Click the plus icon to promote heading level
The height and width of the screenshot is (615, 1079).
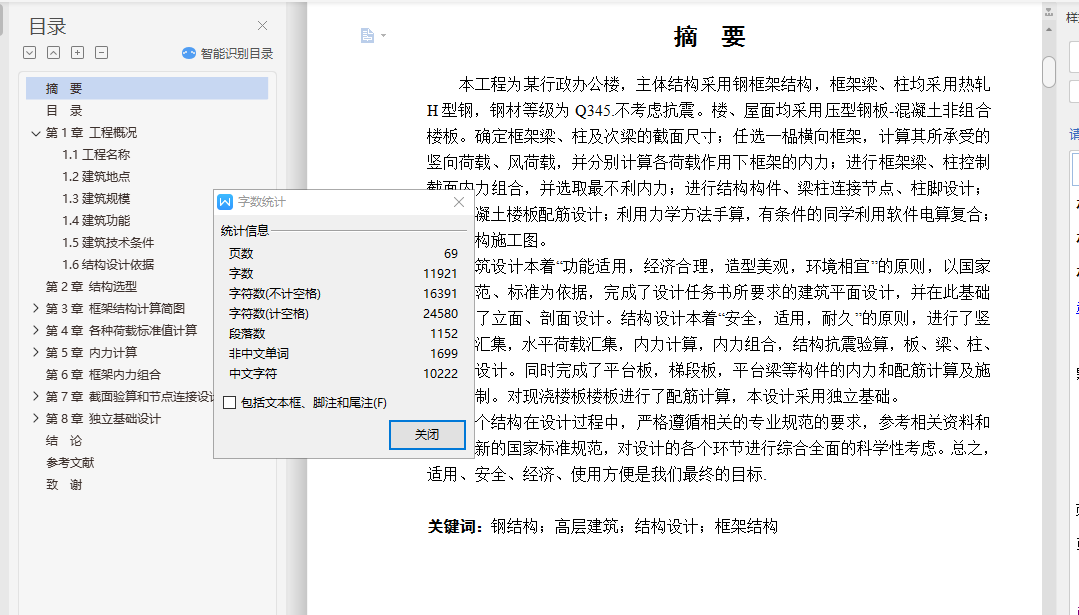pos(78,53)
